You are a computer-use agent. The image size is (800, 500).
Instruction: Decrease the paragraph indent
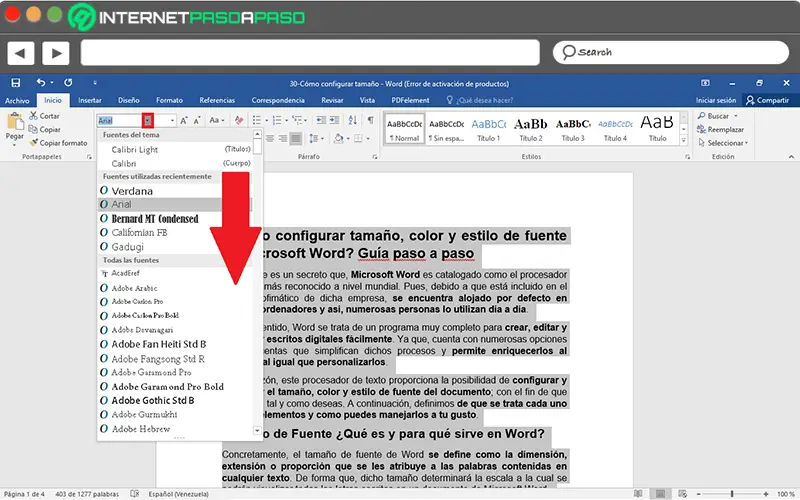point(321,120)
